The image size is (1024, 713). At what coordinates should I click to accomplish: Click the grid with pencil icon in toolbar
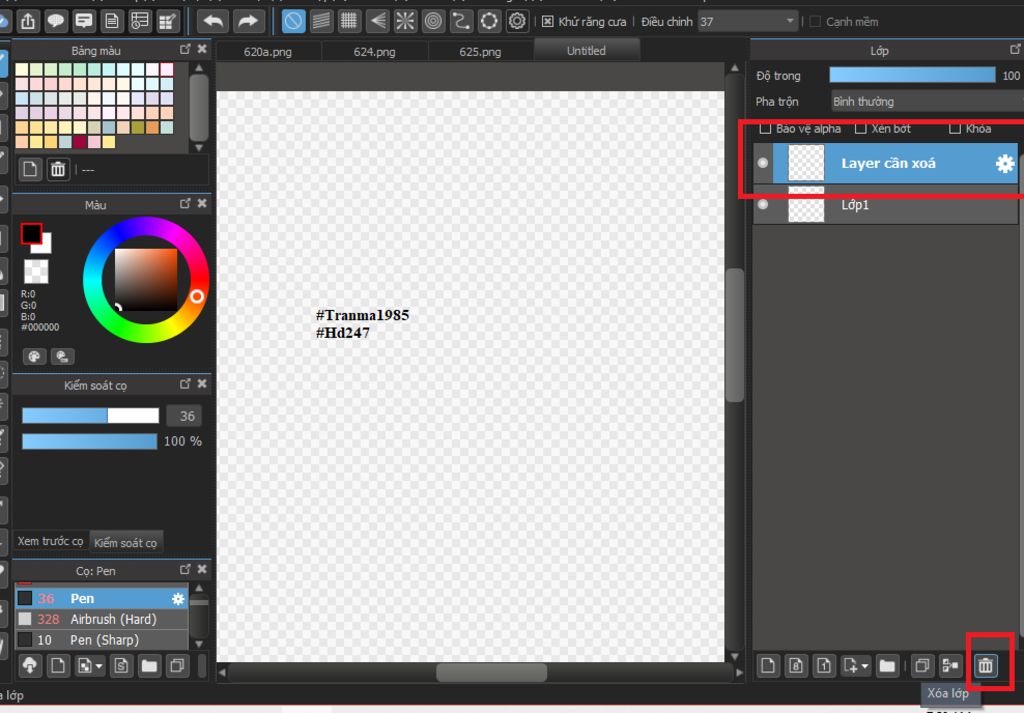click(x=168, y=22)
